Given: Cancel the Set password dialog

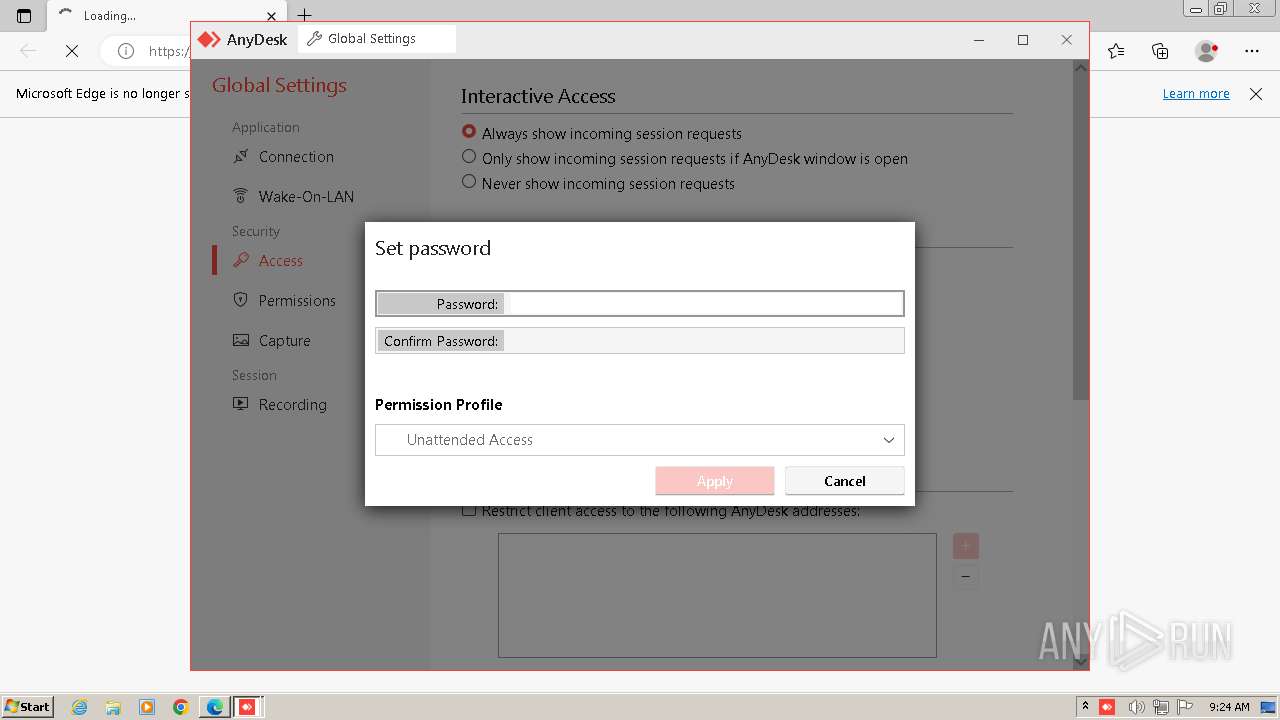Looking at the screenshot, I should (845, 481).
